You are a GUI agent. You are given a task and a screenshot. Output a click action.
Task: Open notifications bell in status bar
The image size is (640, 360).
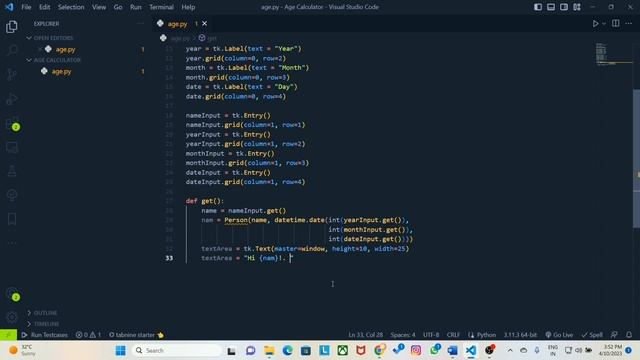click(629, 335)
